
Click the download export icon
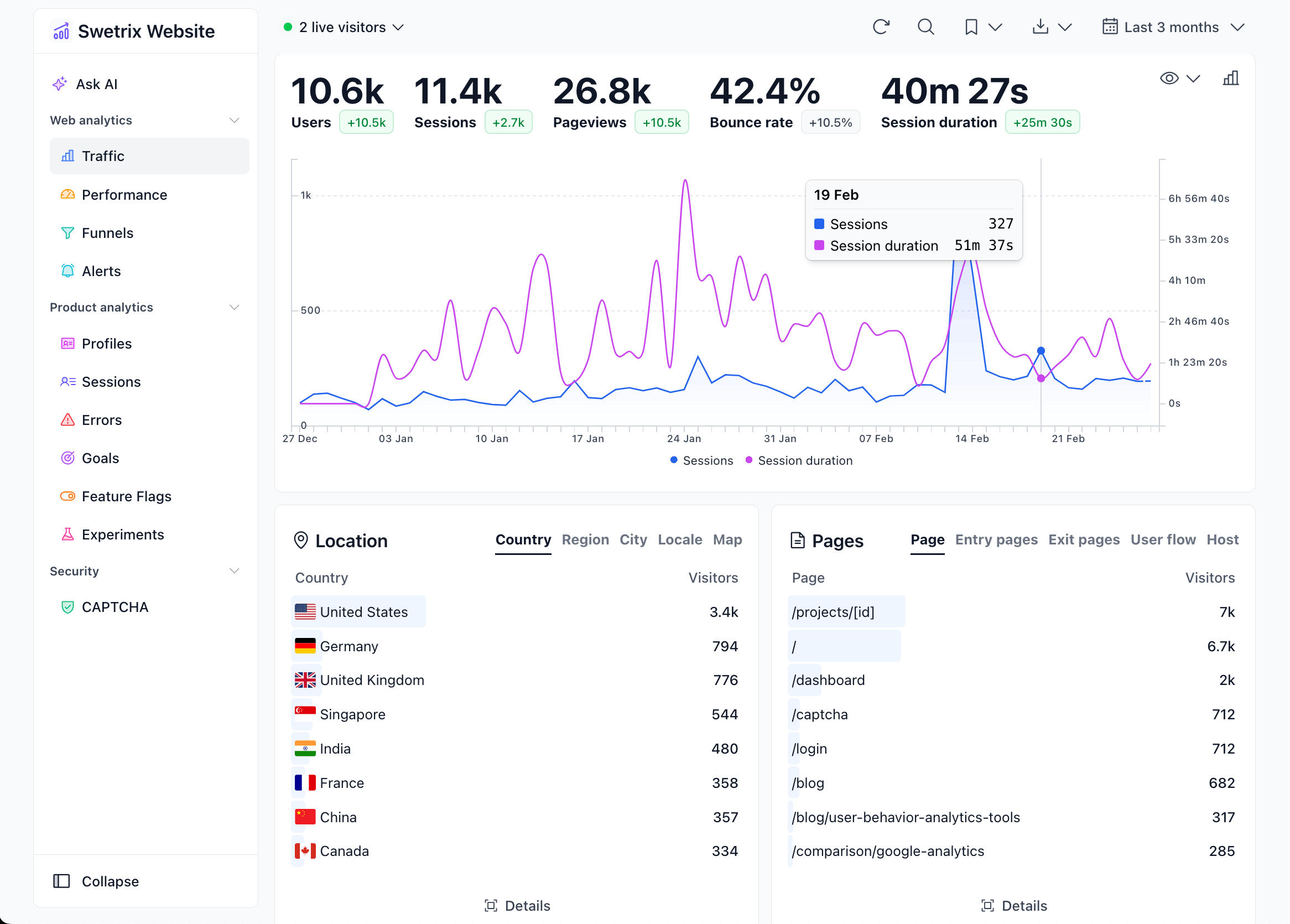[1041, 27]
